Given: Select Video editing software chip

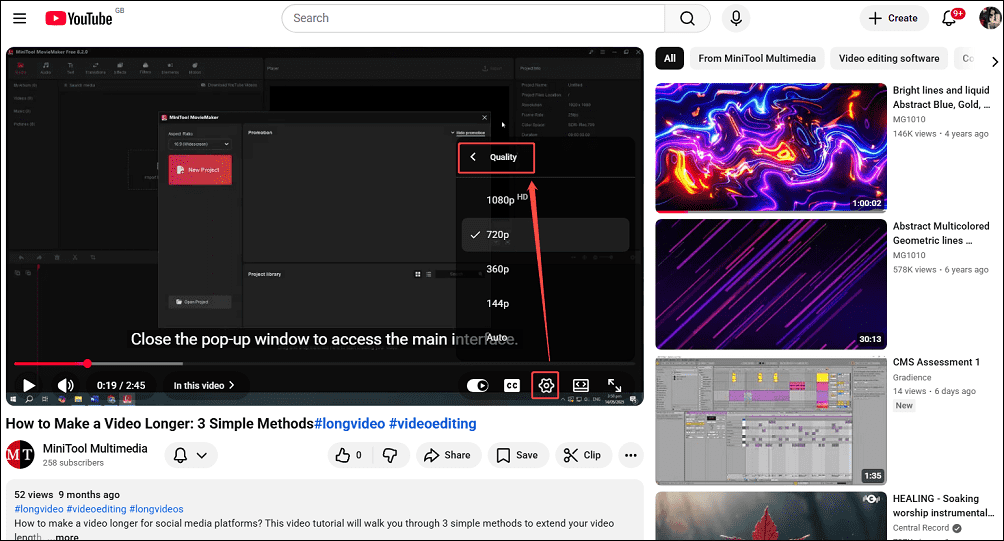Looking at the screenshot, I should 889,58.
